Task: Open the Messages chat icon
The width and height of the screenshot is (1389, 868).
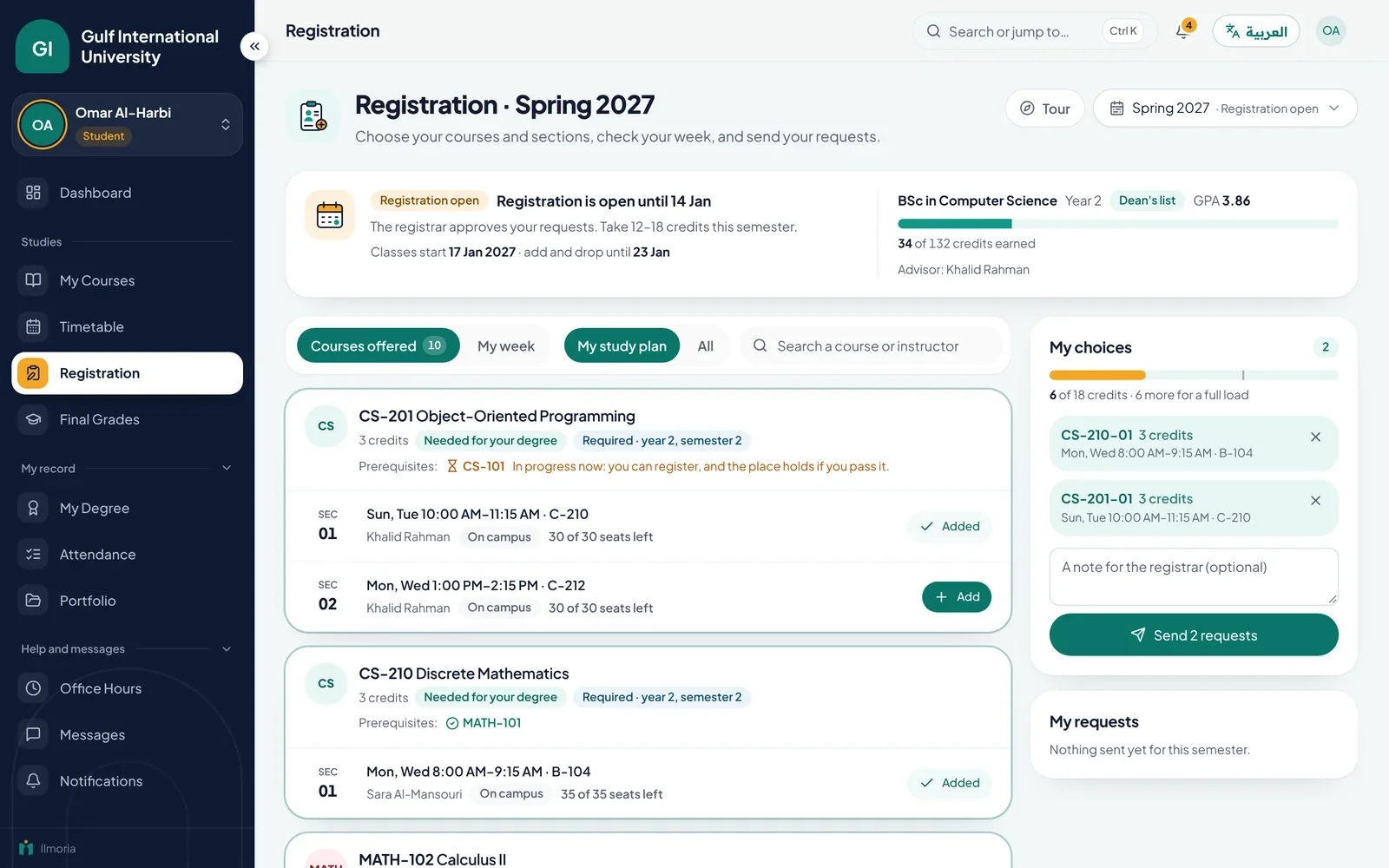Action: coord(33,734)
